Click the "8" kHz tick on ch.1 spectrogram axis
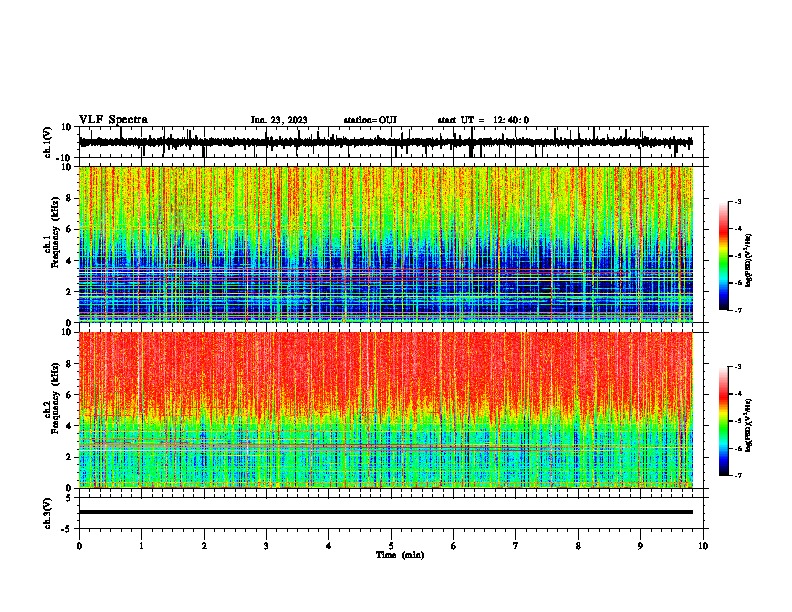The width and height of the screenshot is (792, 612). tap(70, 198)
